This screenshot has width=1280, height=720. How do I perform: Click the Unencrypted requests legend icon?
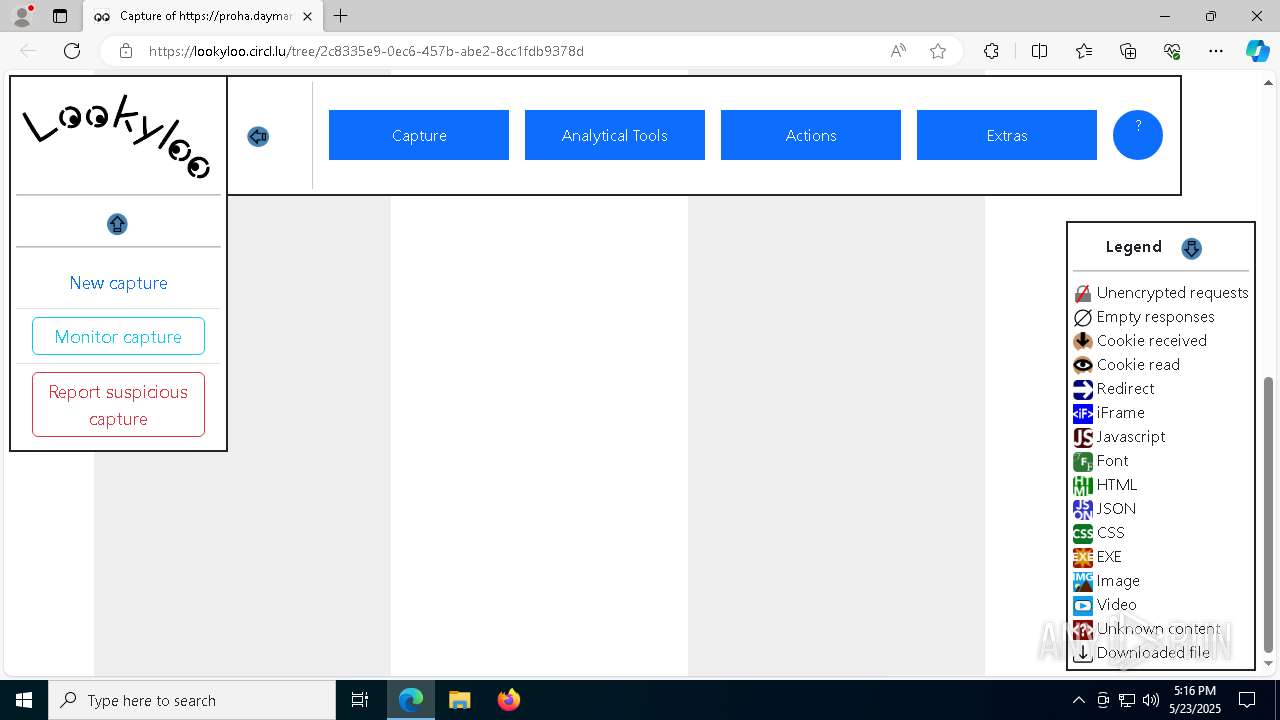1083,293
